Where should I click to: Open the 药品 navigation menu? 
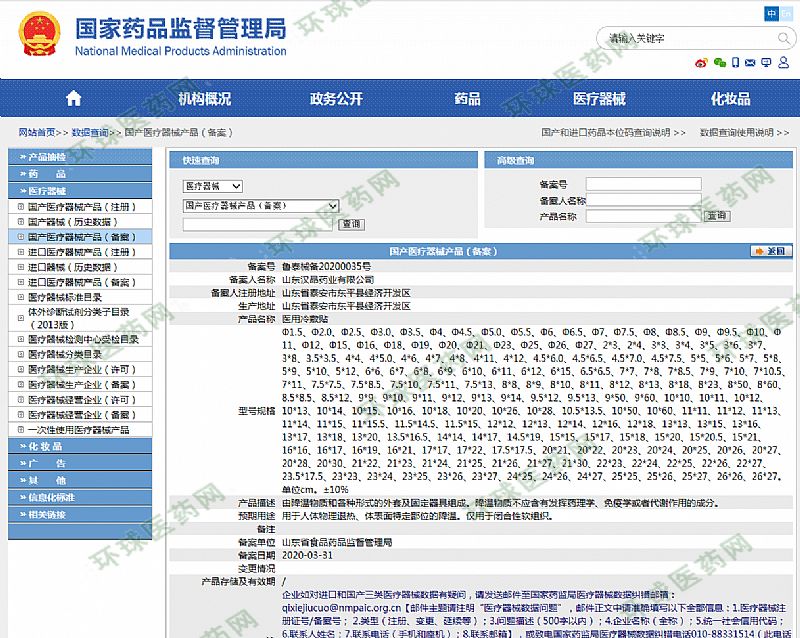click(467, 99)
